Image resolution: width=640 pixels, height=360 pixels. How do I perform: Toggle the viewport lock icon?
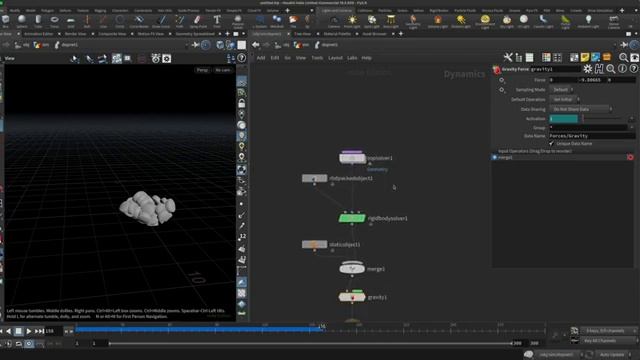coord(242,103)
